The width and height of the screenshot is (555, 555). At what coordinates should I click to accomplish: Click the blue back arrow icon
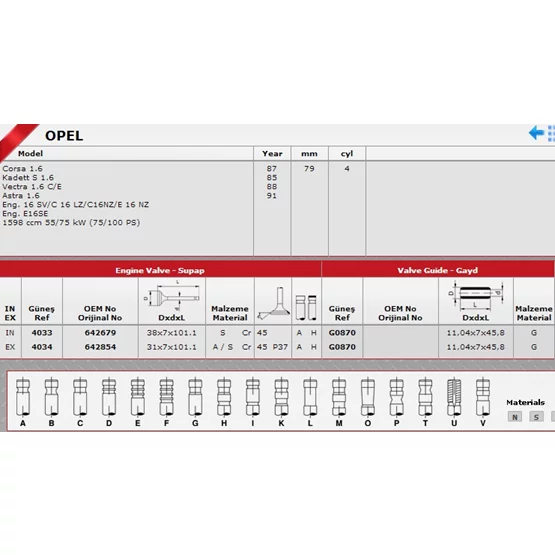[537, 133]
